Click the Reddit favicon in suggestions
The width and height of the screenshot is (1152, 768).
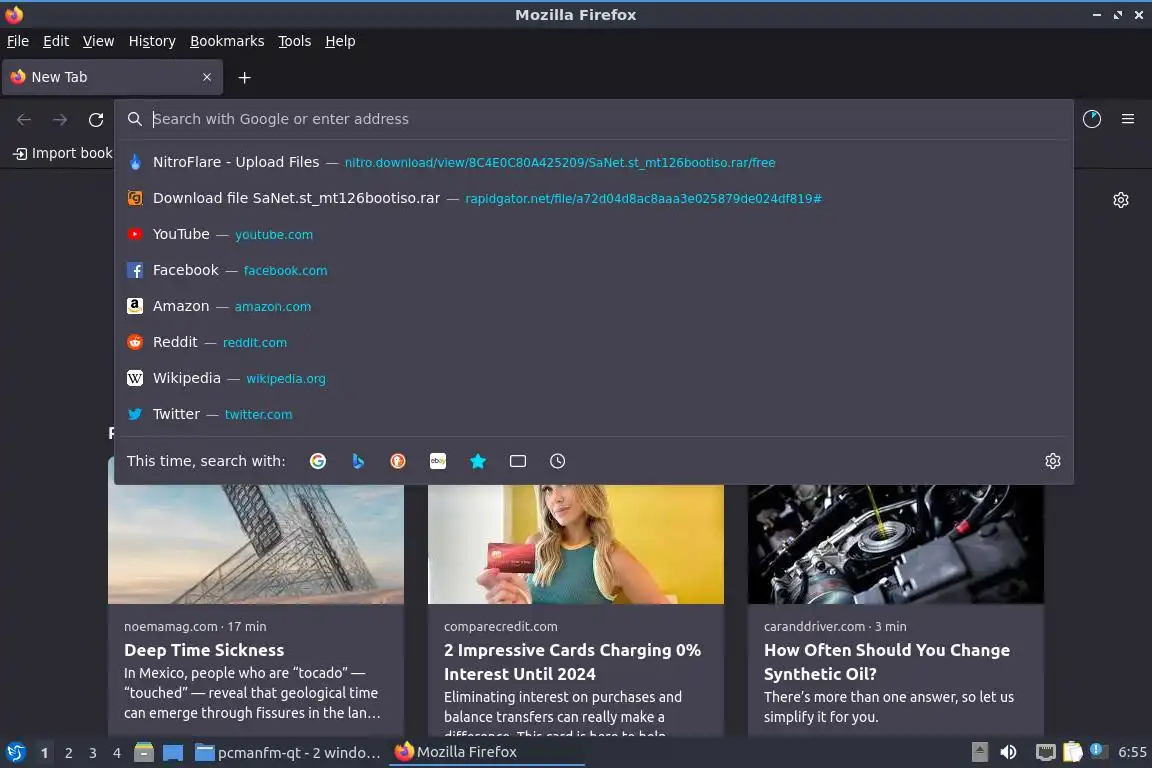pos(135,342)
